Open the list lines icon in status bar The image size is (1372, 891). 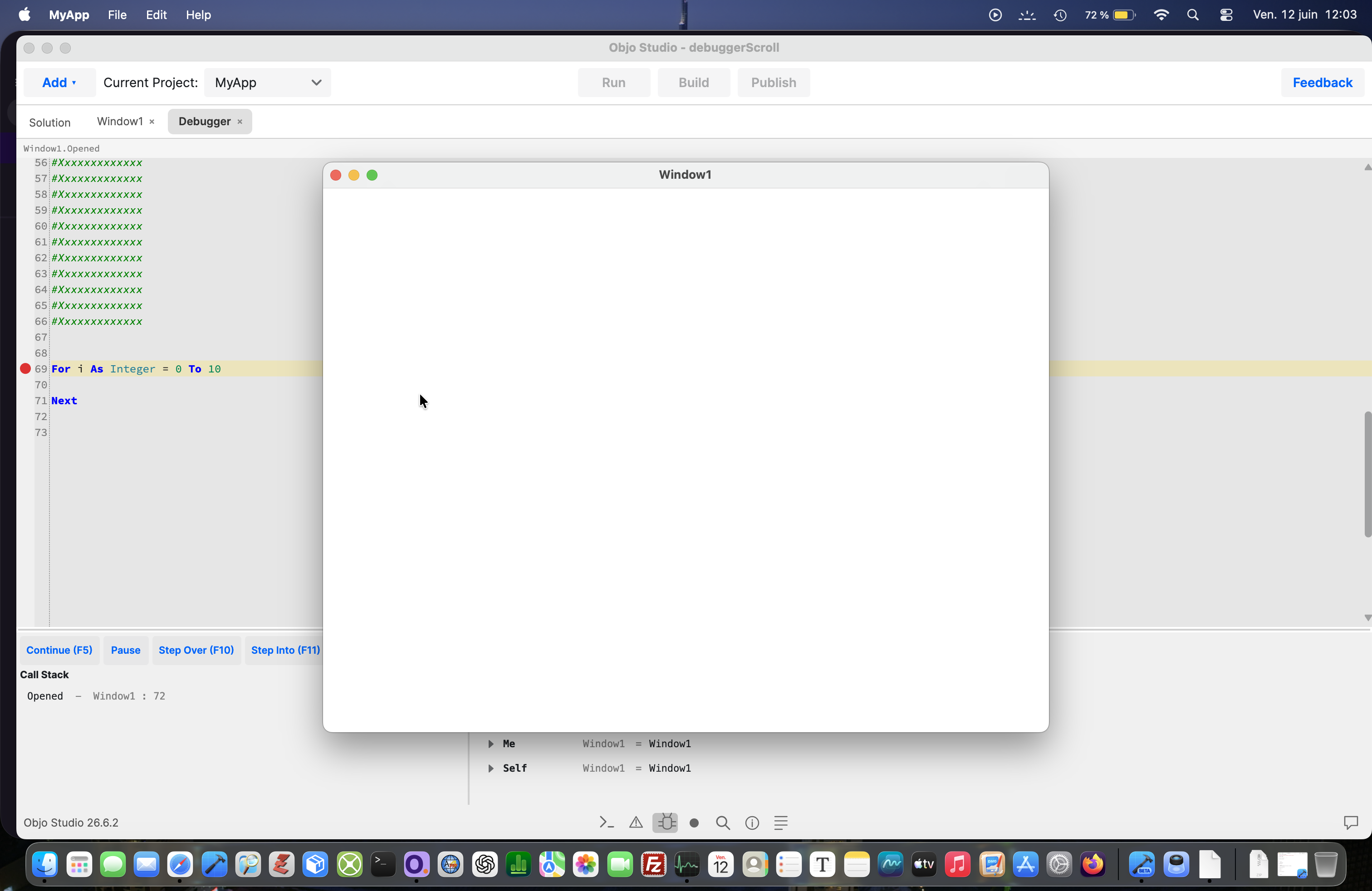pyautogui.click(x=780, y=823)
